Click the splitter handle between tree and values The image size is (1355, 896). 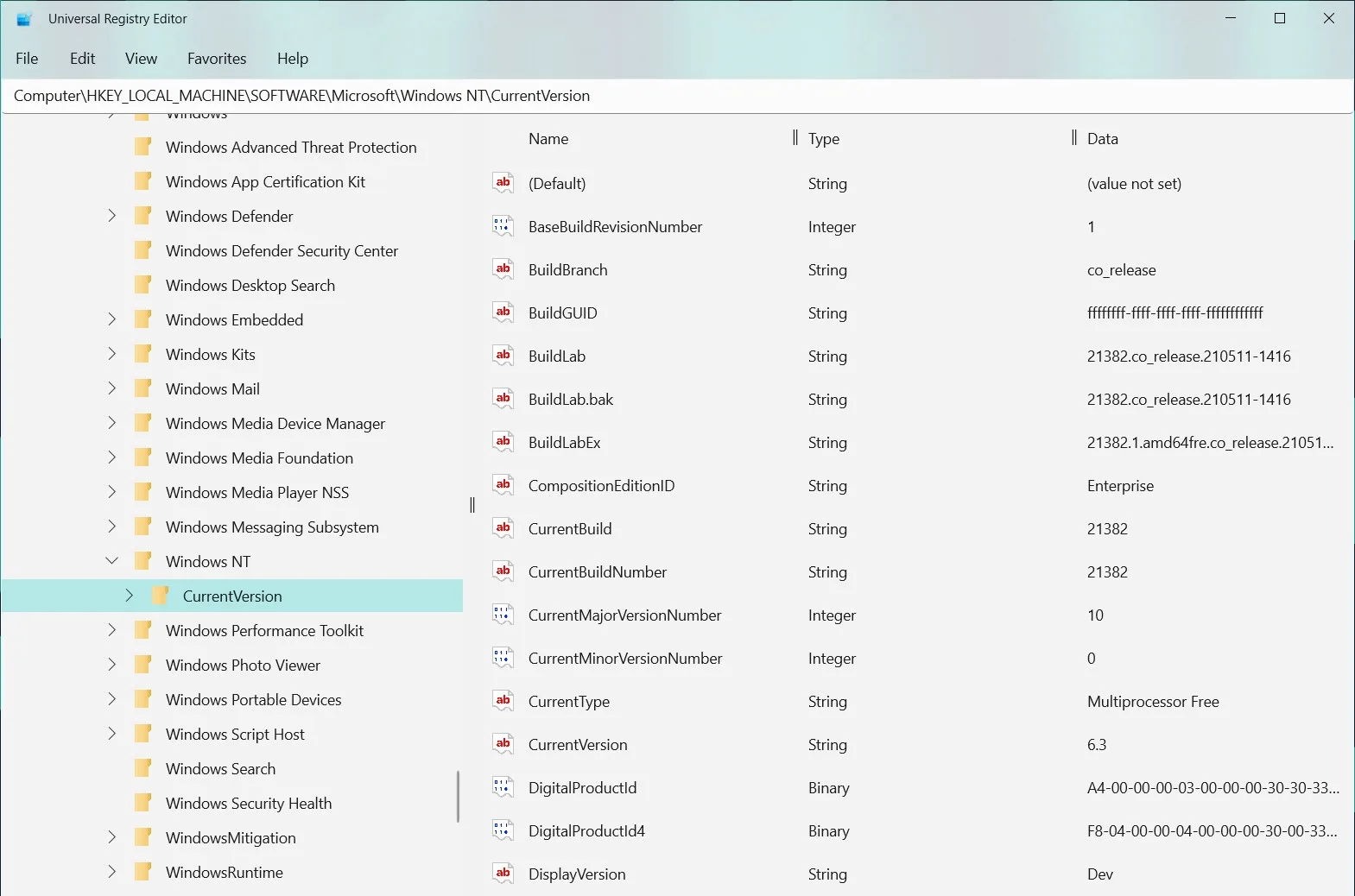pos(472,505)
